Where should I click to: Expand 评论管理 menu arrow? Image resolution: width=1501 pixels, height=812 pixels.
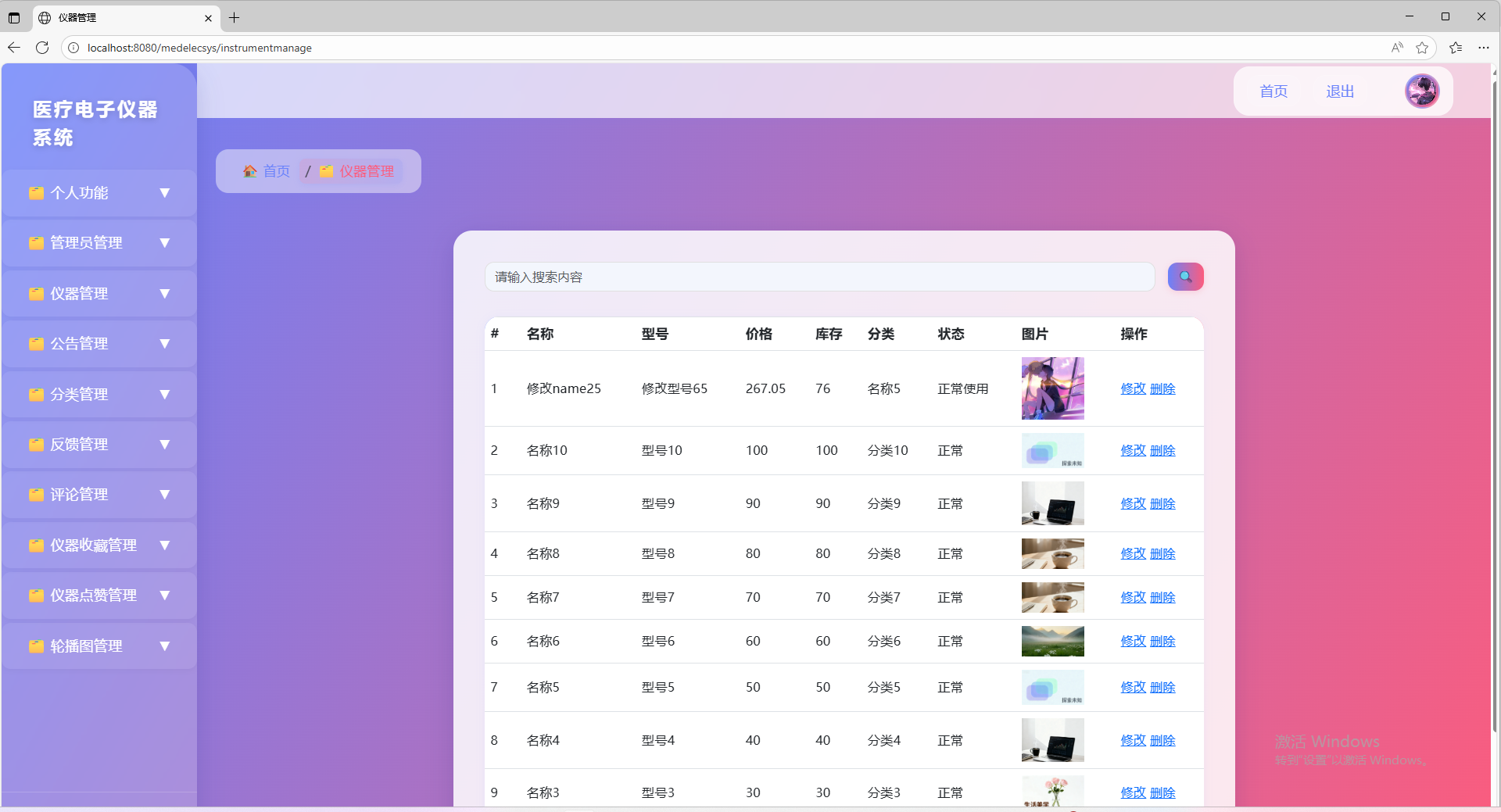[x=164, y=495]
